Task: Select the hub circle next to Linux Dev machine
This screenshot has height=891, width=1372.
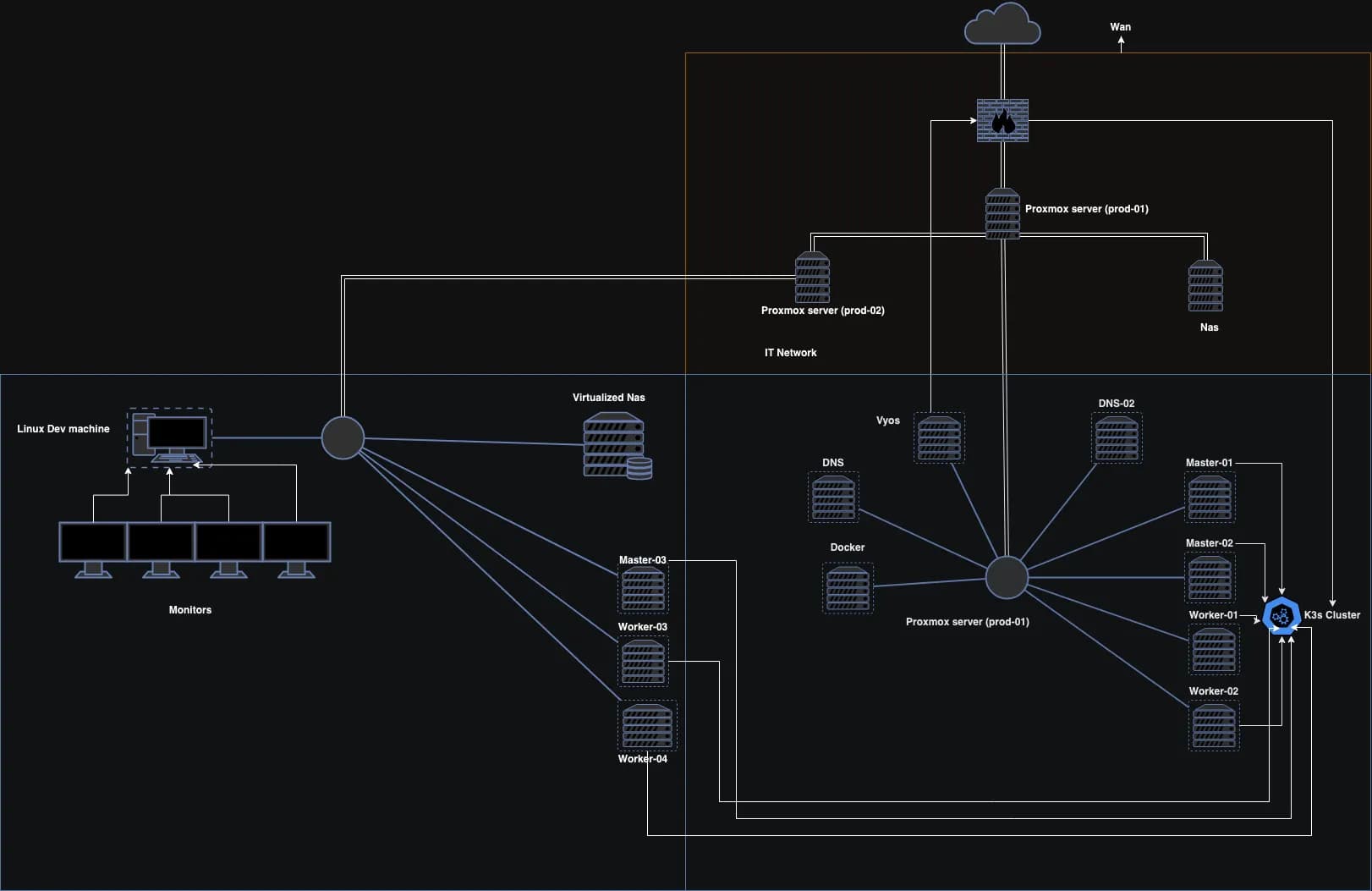Action: click(x=343, y=437)
